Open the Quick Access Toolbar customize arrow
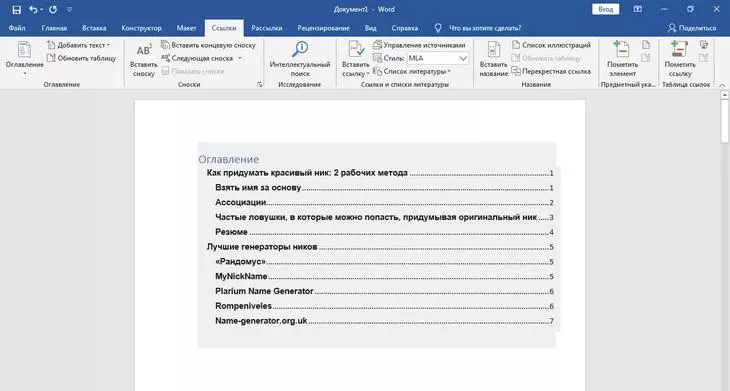 point(69,9)
